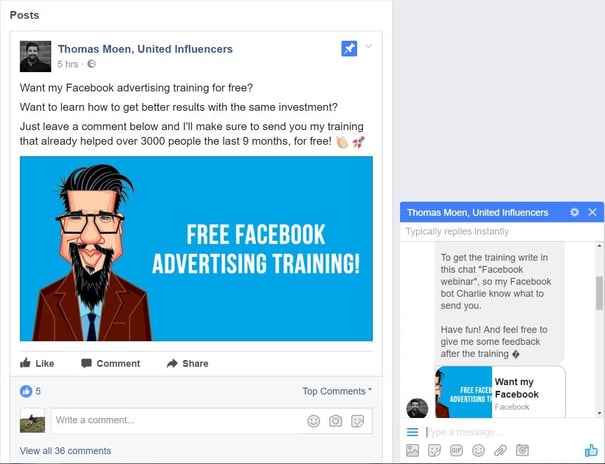Open chat bot hamburger menu

tap(412, 432)
